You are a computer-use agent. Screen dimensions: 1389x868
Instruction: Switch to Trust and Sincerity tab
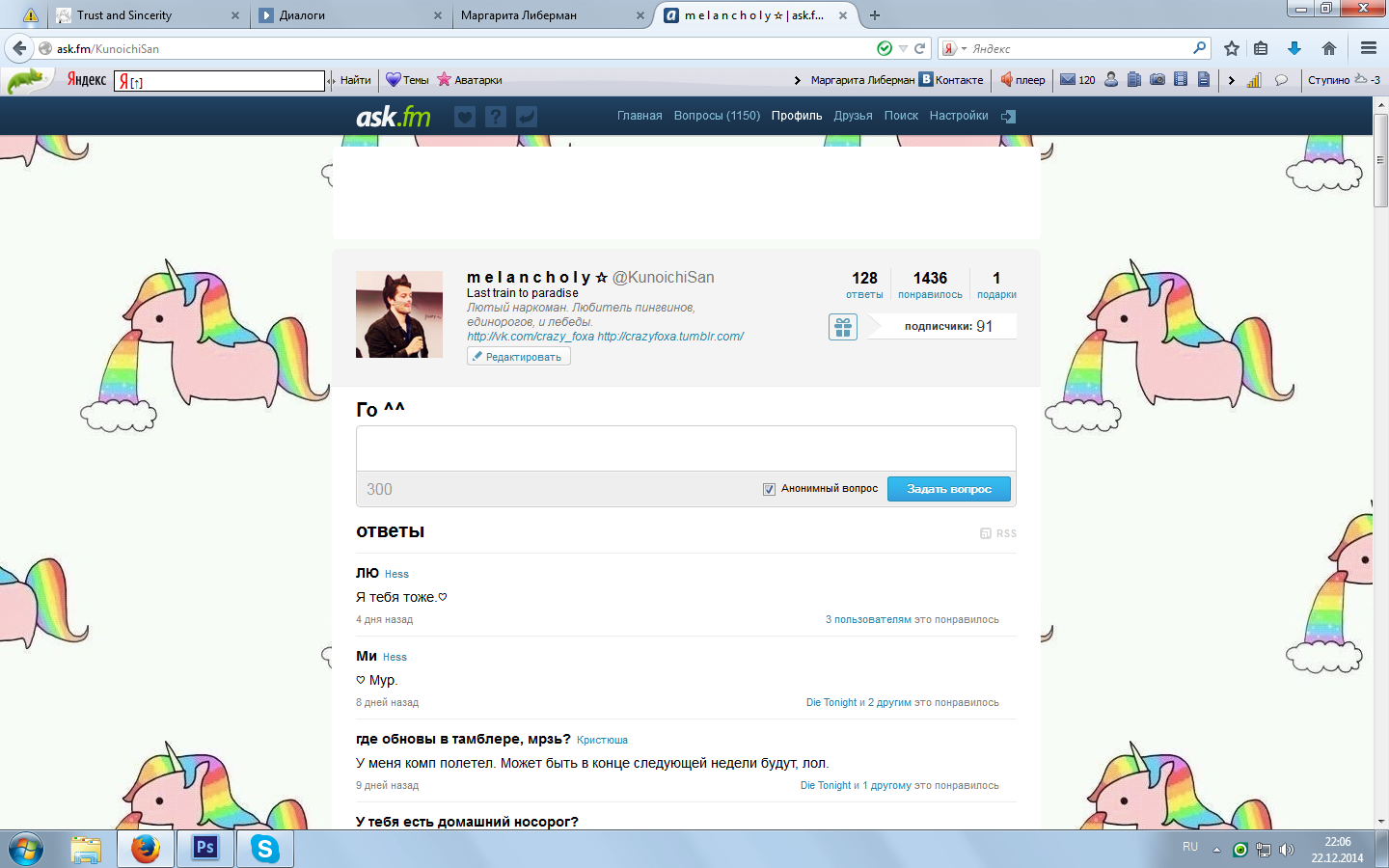pyautogui.click(x=148, y=15)
